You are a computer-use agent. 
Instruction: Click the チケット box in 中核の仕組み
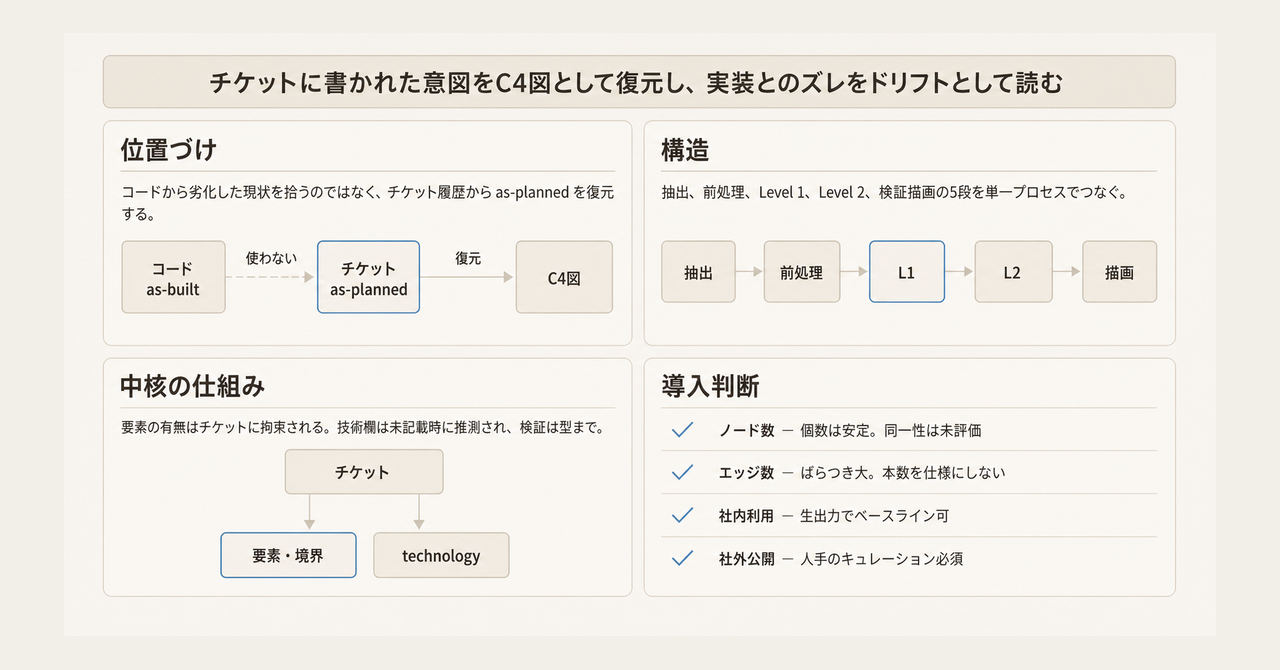[364, 472]
